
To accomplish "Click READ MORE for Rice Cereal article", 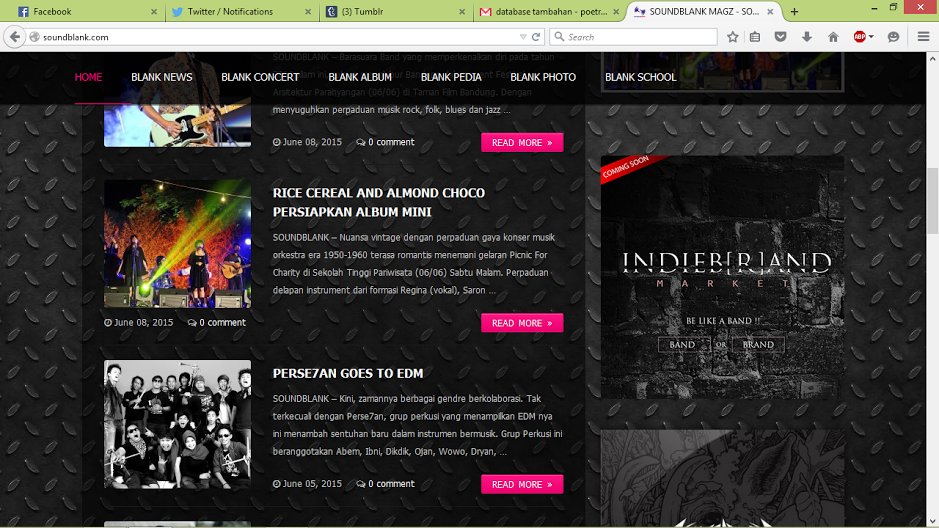I will click(522, 323).
